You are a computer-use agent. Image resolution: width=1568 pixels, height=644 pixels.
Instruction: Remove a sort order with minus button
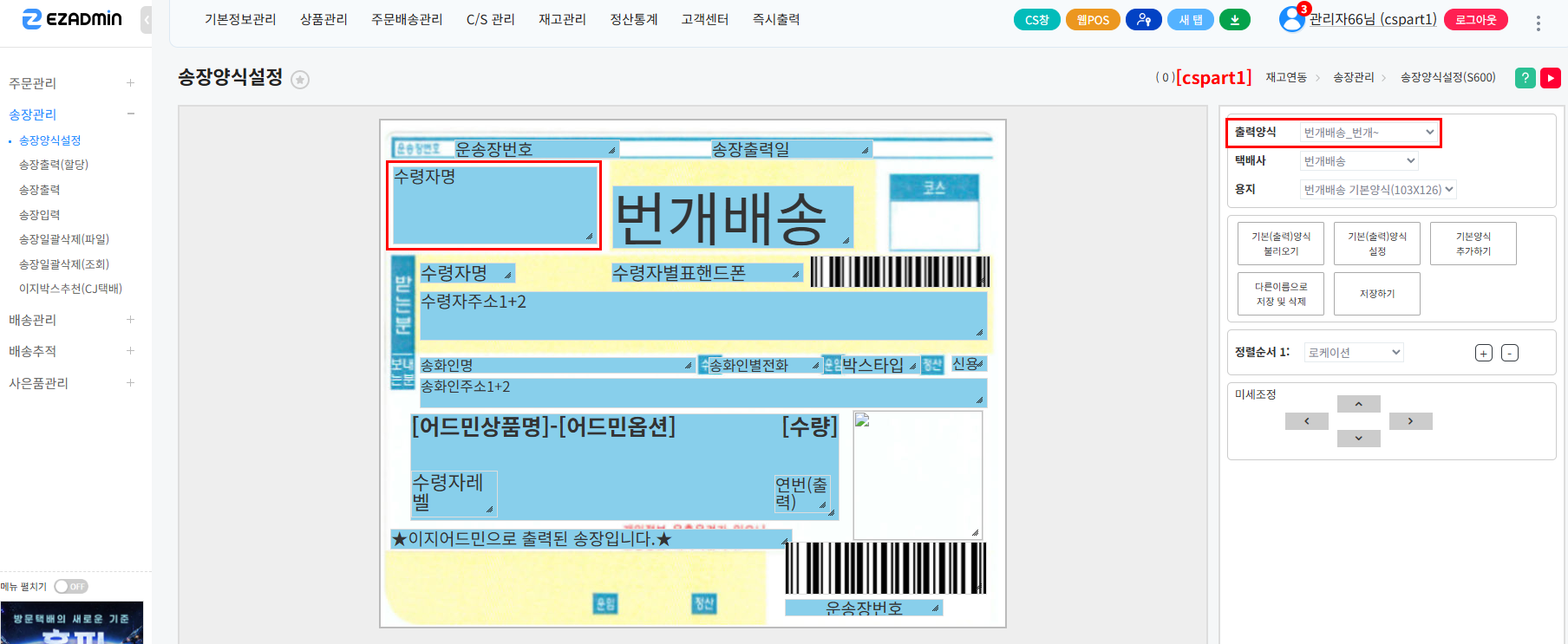click(1510, 353)
